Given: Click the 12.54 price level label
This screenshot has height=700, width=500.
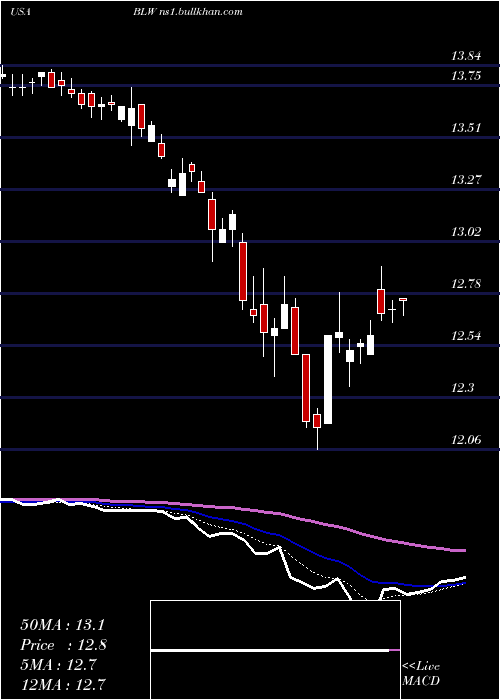Looking at the screenshot, I should 466,336.
